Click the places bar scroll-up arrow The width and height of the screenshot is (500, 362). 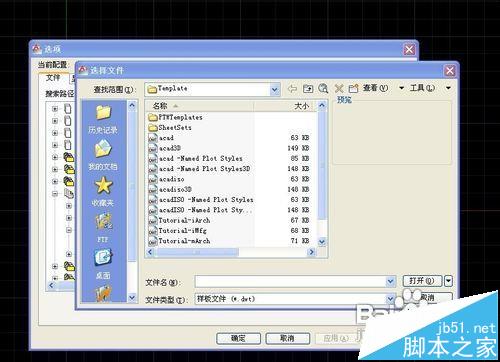point(132,106)
